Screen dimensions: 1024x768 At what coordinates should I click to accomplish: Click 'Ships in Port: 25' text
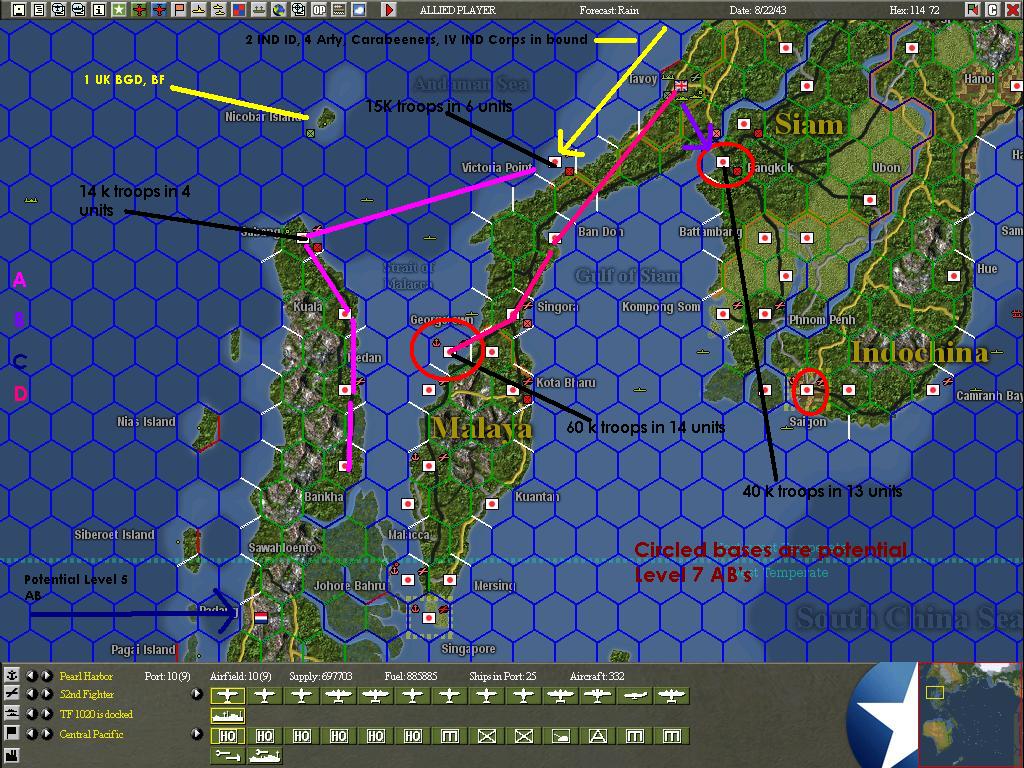pyautogui.click(x=502, y=676)
